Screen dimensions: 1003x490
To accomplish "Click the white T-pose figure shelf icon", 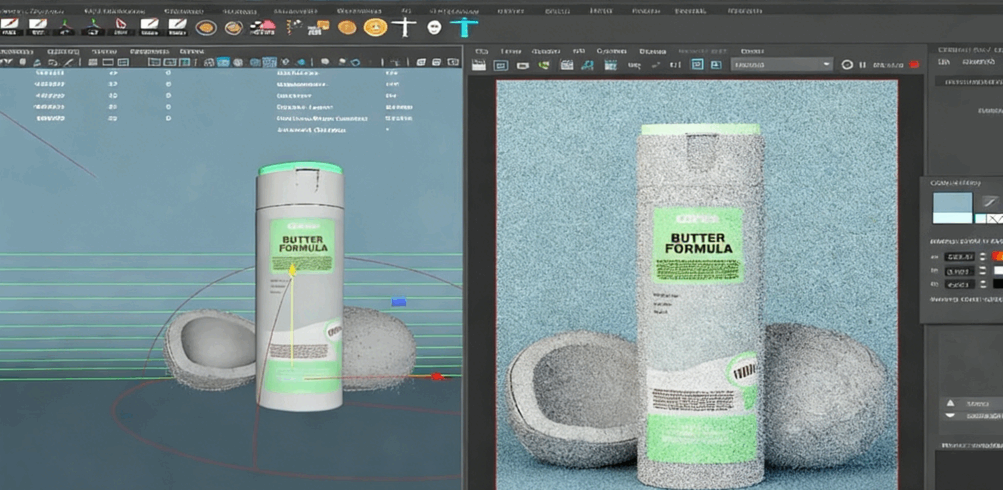I will [x=404, y=27].
